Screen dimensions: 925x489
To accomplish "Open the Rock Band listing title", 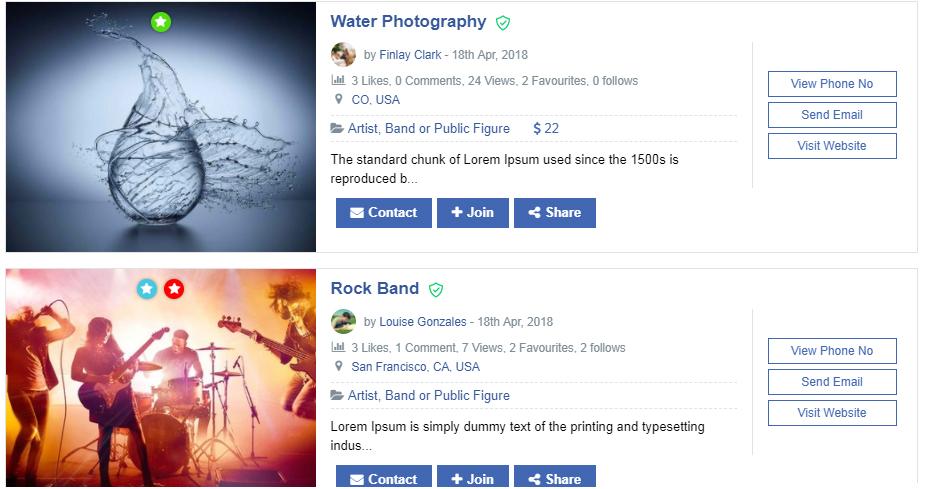I will tap(375, 288).
